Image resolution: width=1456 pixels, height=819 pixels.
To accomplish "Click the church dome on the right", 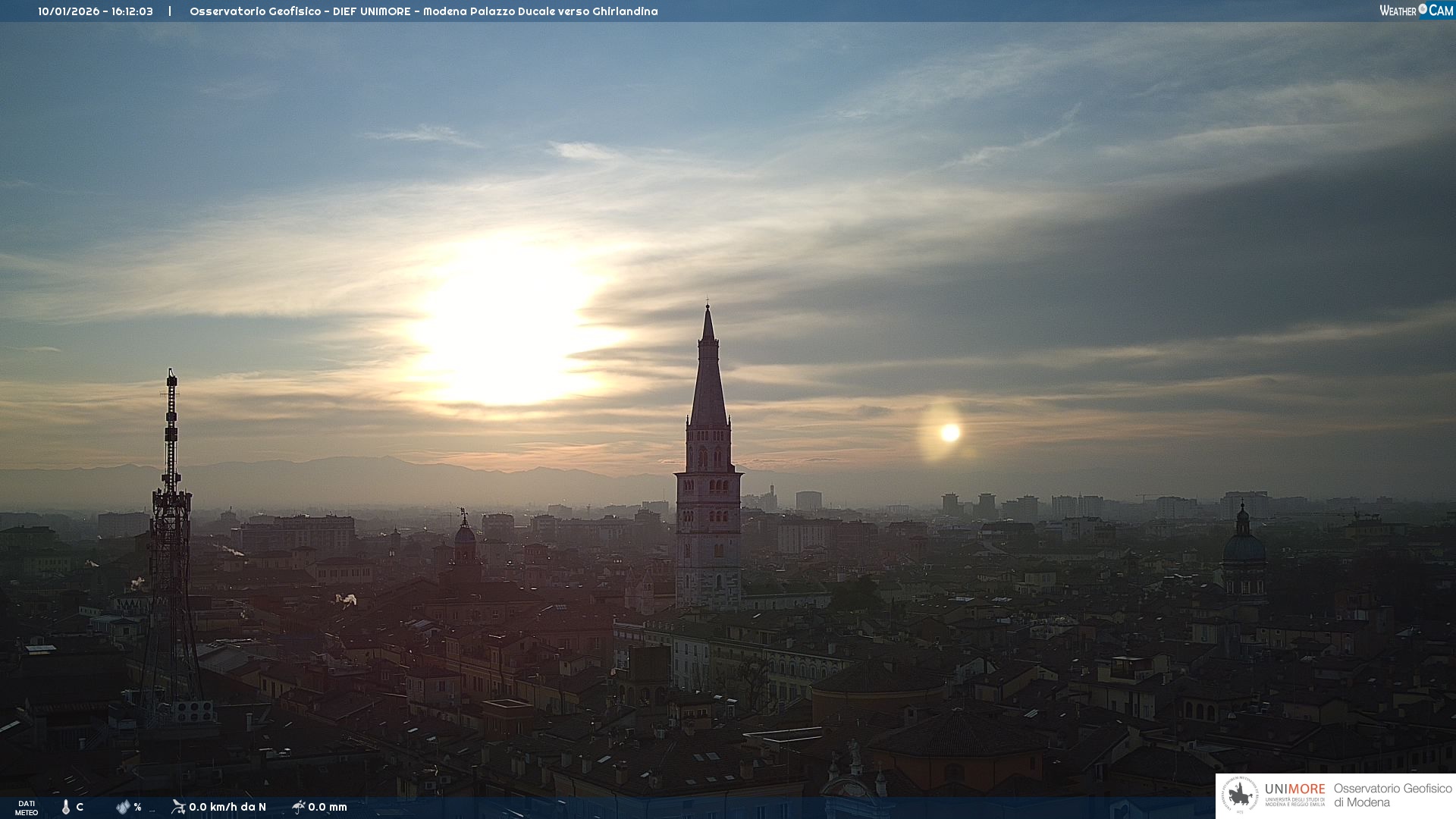I will pyautogui.click(x=1244, y=546).
